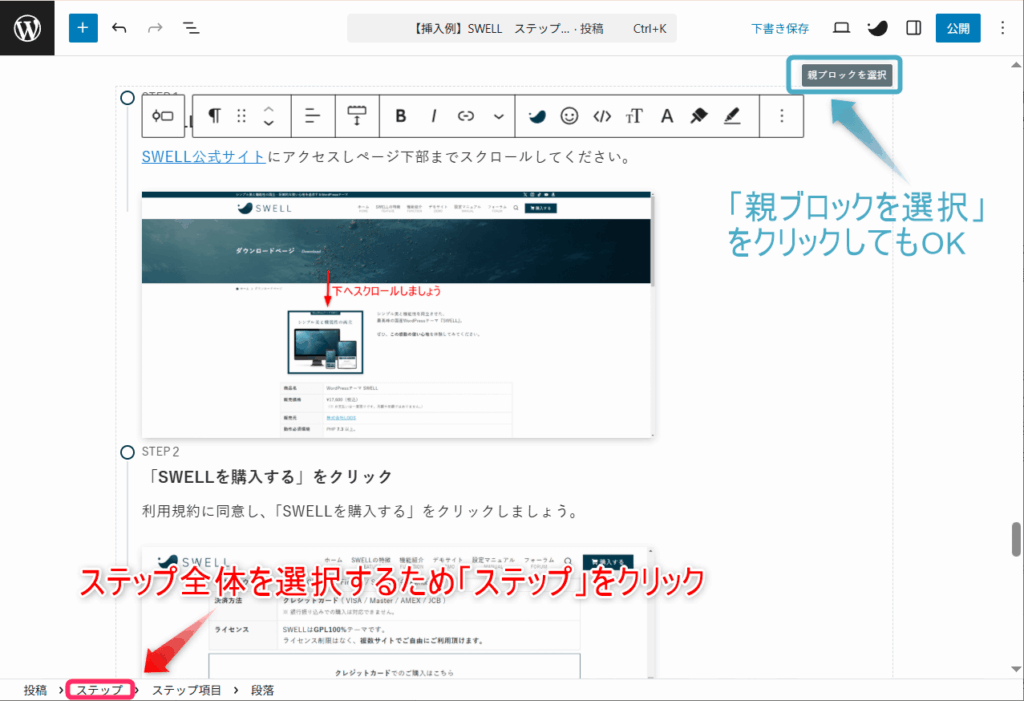Viewport: 1024px width, 701px height.
Task: Open preview device view options
Action: [x=841, y=28]
